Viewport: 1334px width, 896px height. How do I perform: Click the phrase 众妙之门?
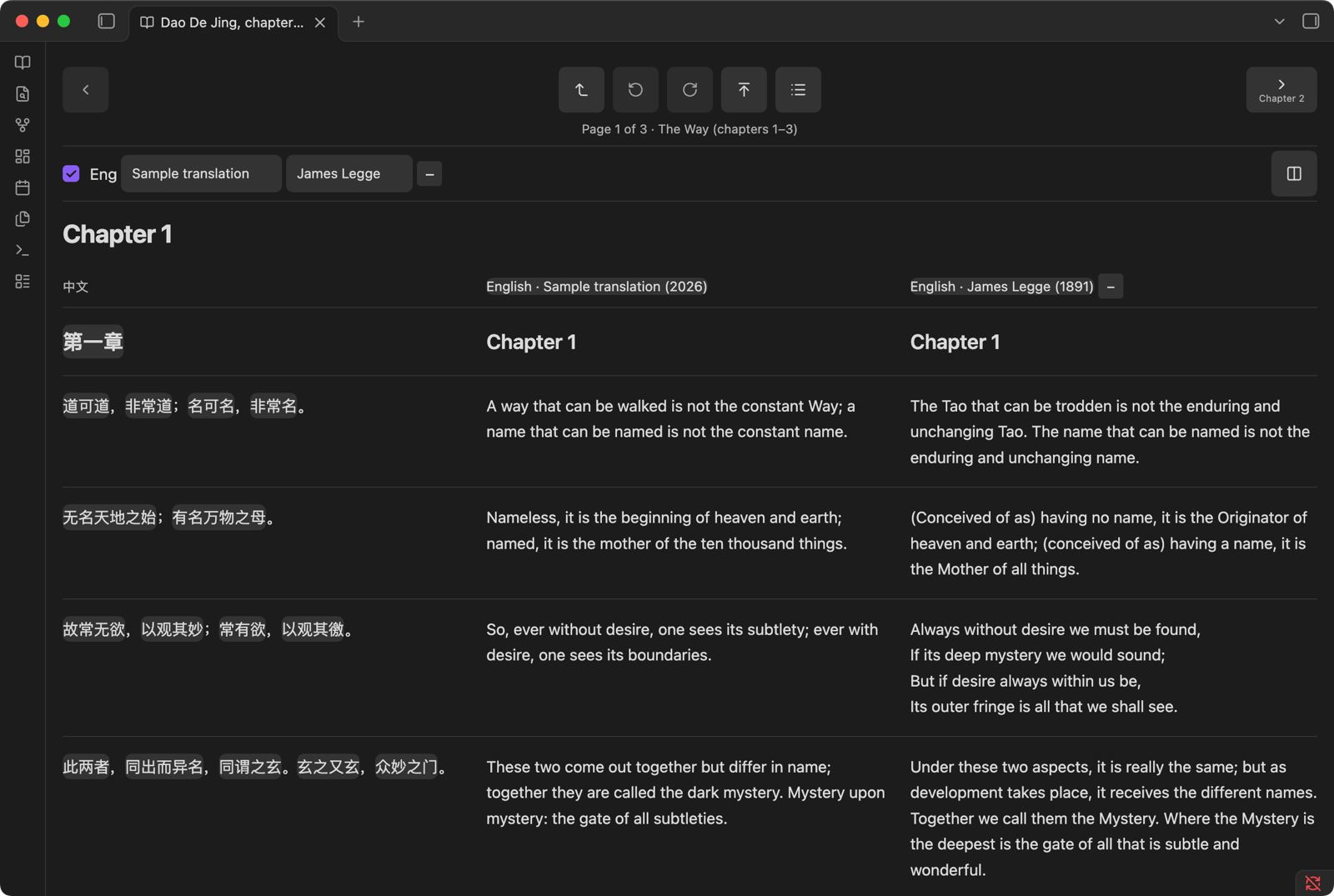406,767
